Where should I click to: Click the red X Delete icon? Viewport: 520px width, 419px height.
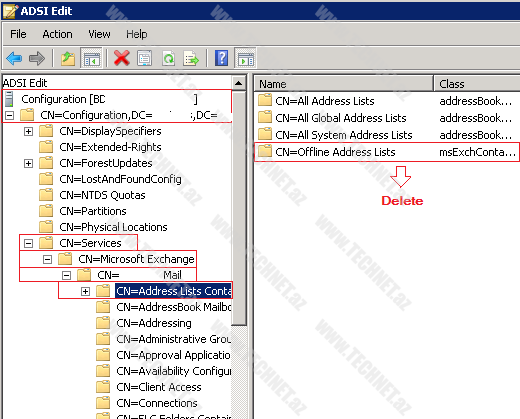(122, 58)
